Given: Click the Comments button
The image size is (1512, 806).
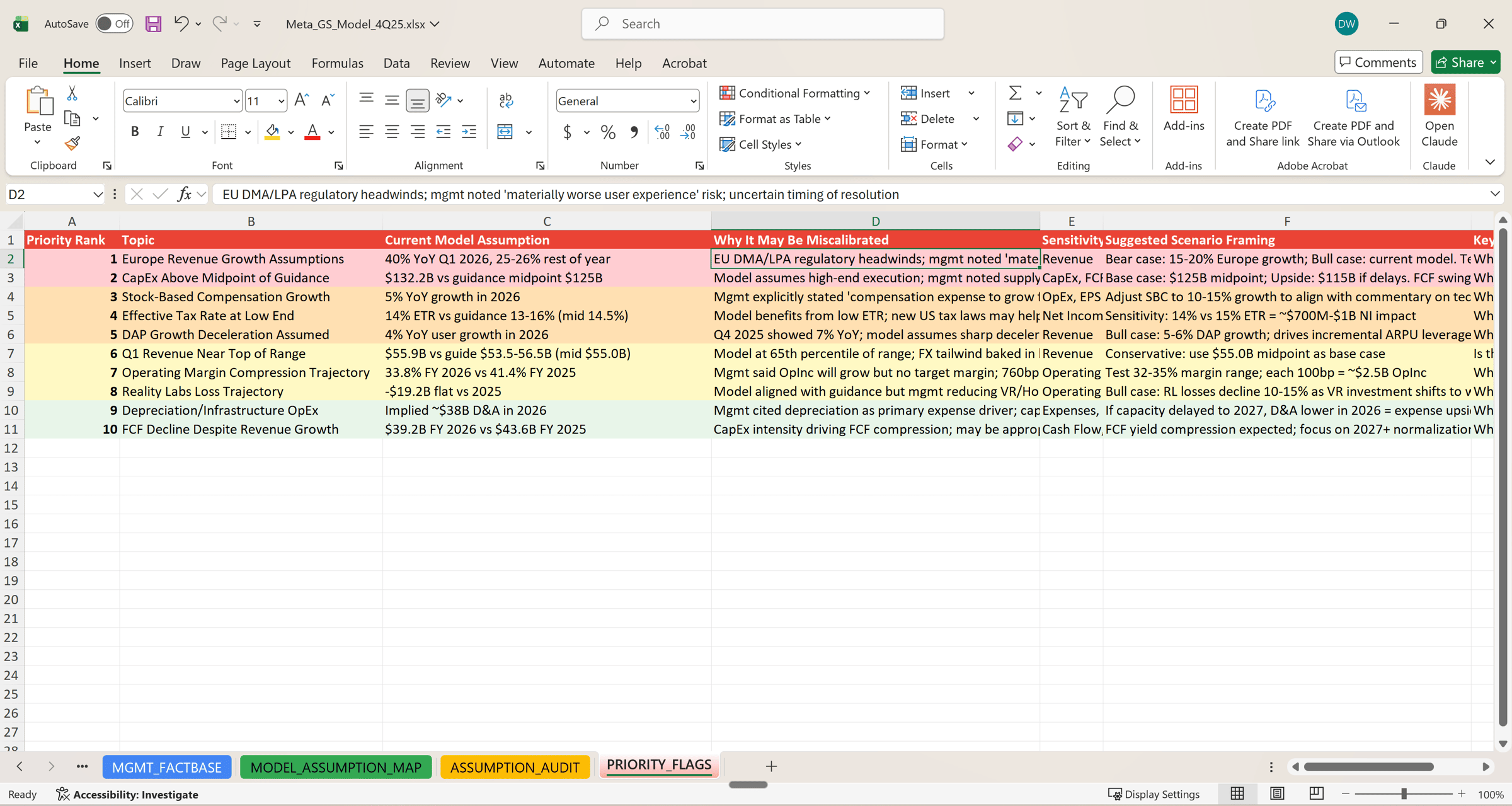Looking at the screenshot, I should (x=1378, y=62).
